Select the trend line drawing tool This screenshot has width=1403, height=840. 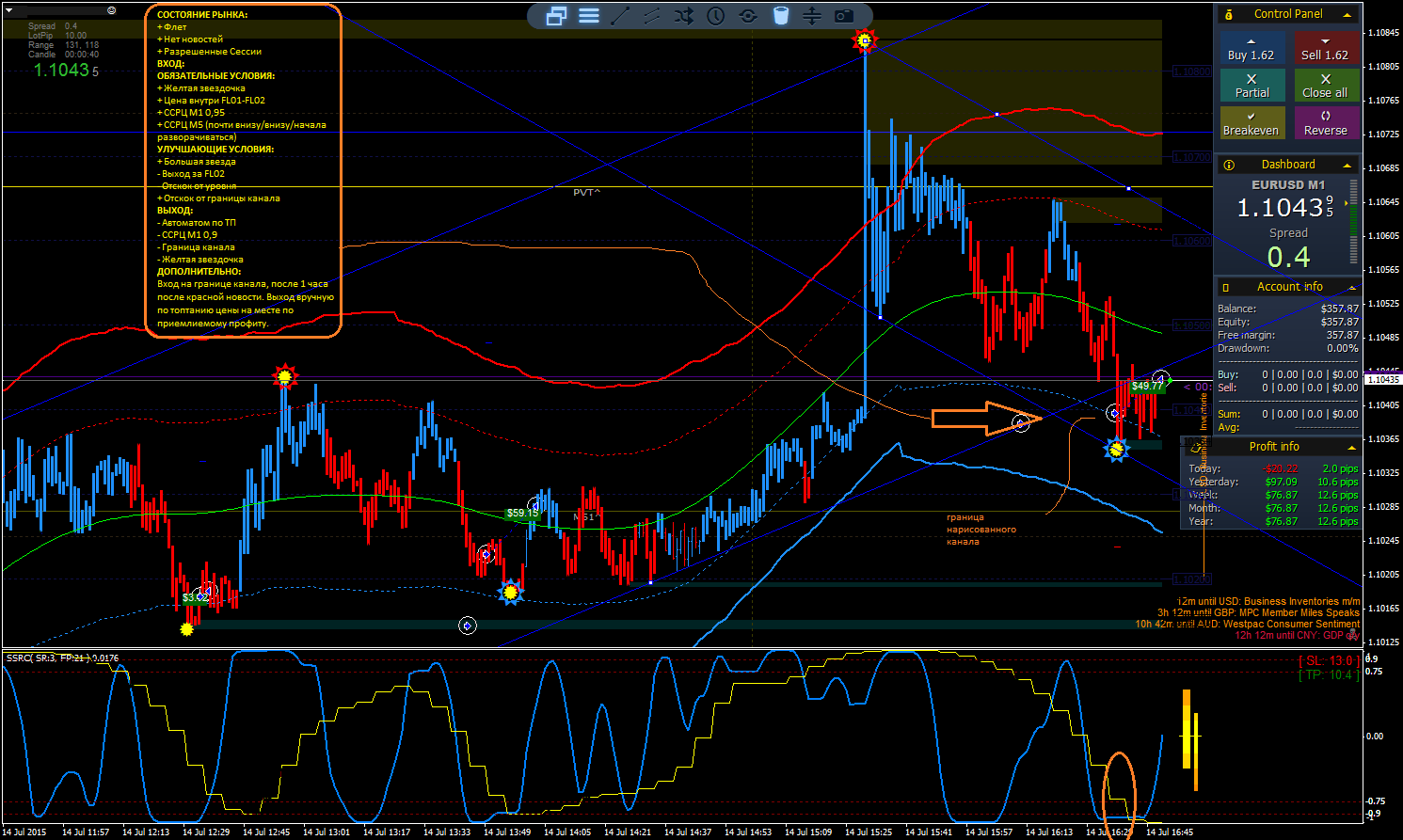tap(620, 16)
